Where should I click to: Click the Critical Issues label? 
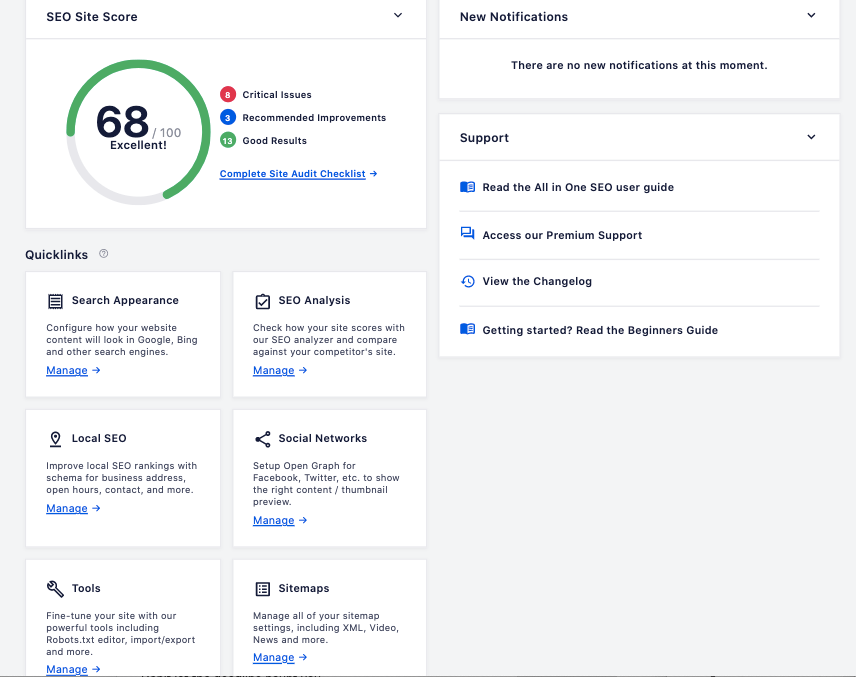pos(277,94)
